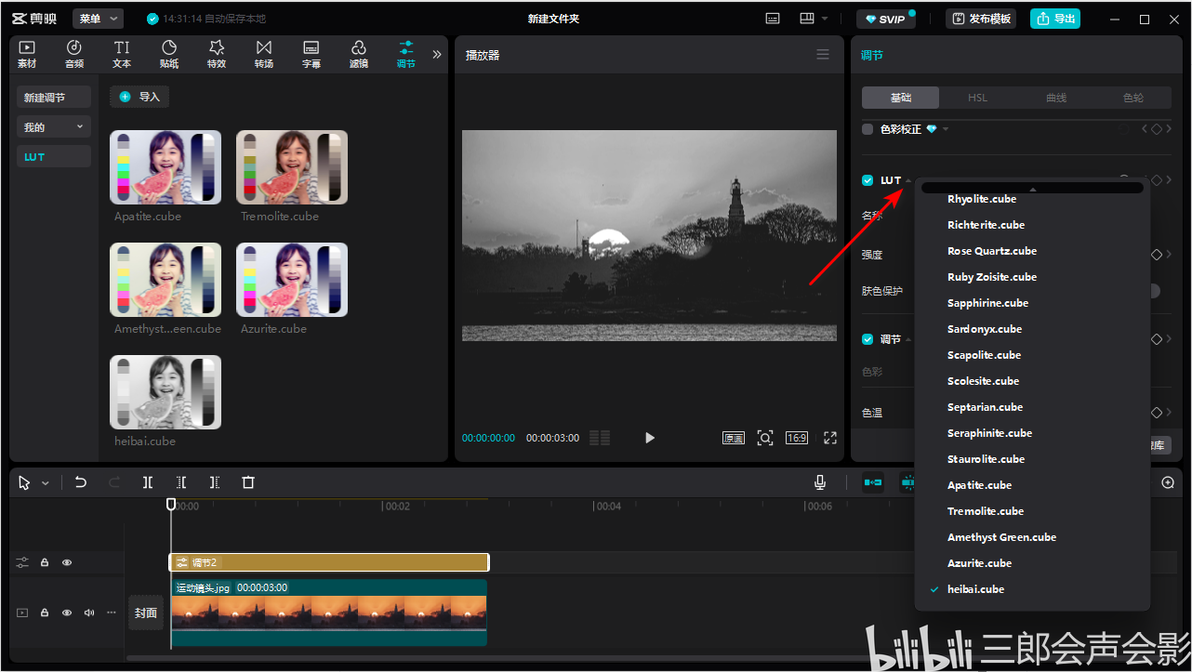Switch to the 基础 basic tab
Viewport: 1192px width, 672px height.
(x=901, y=97)
